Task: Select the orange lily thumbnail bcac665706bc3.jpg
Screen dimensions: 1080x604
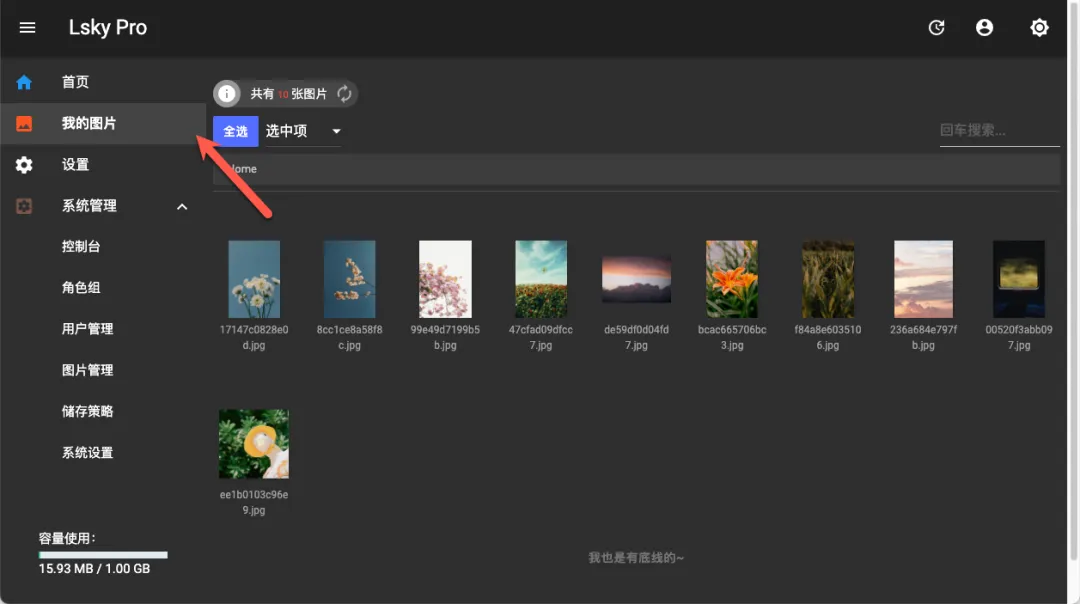Action: 732,279
